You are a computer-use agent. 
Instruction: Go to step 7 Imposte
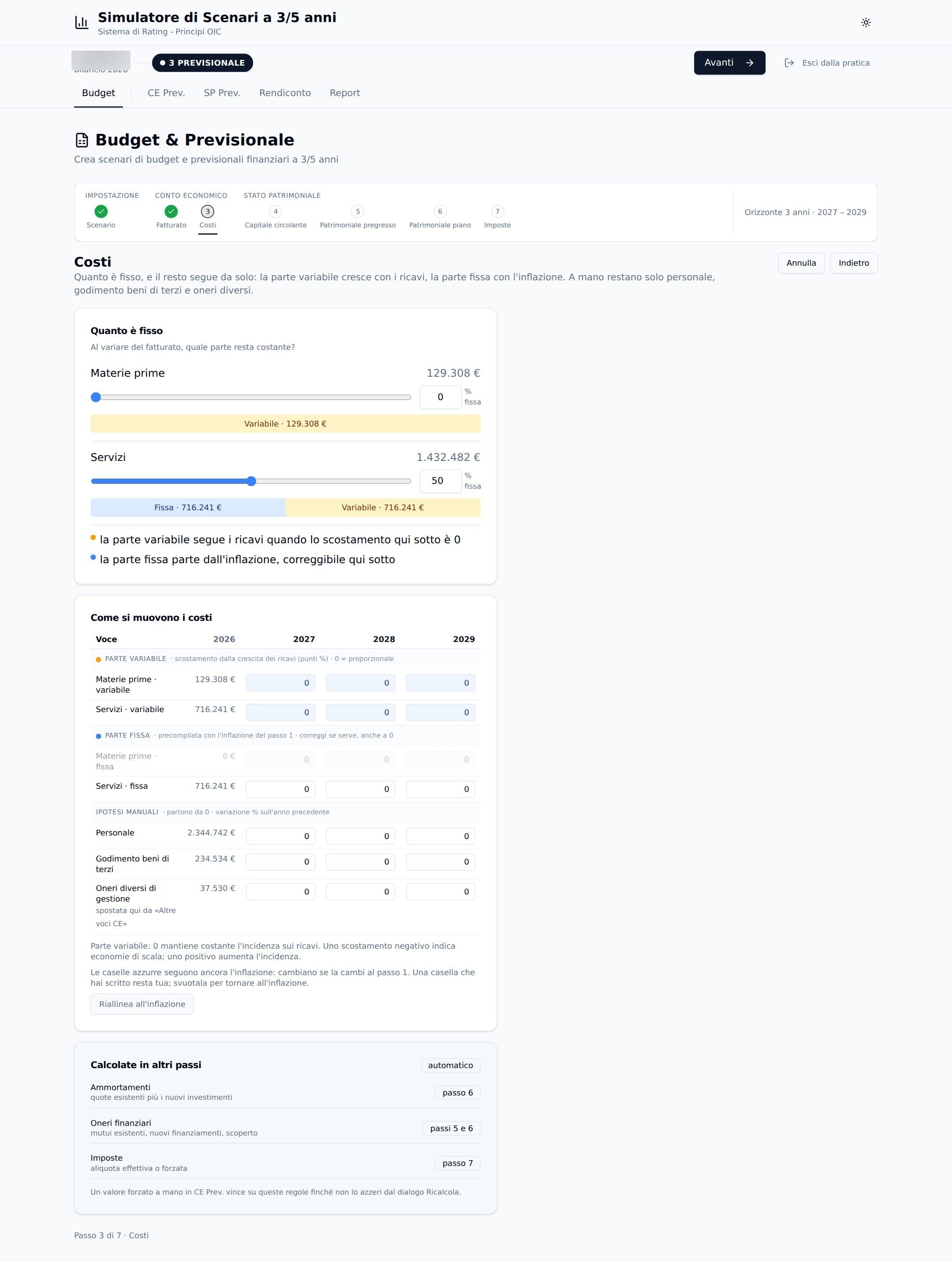(498, 212)
